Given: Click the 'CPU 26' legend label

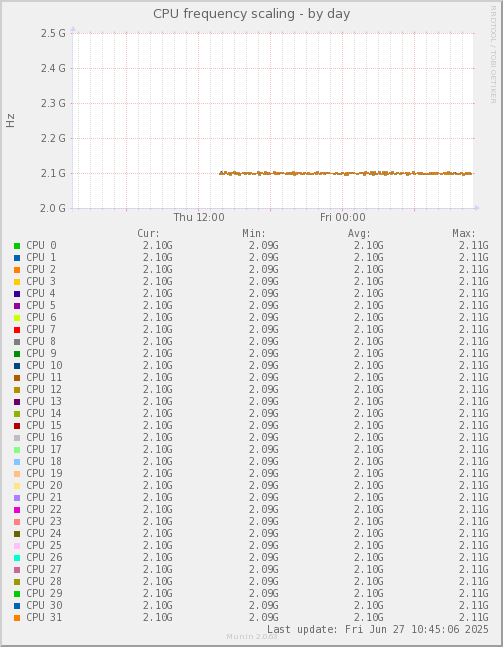Looking at the screenshot, I should [x=44, y=557].
